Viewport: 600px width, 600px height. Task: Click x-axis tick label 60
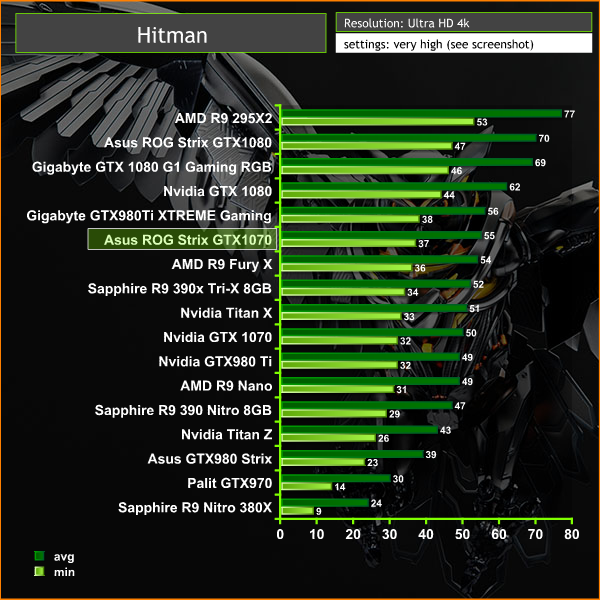(499, 534)
